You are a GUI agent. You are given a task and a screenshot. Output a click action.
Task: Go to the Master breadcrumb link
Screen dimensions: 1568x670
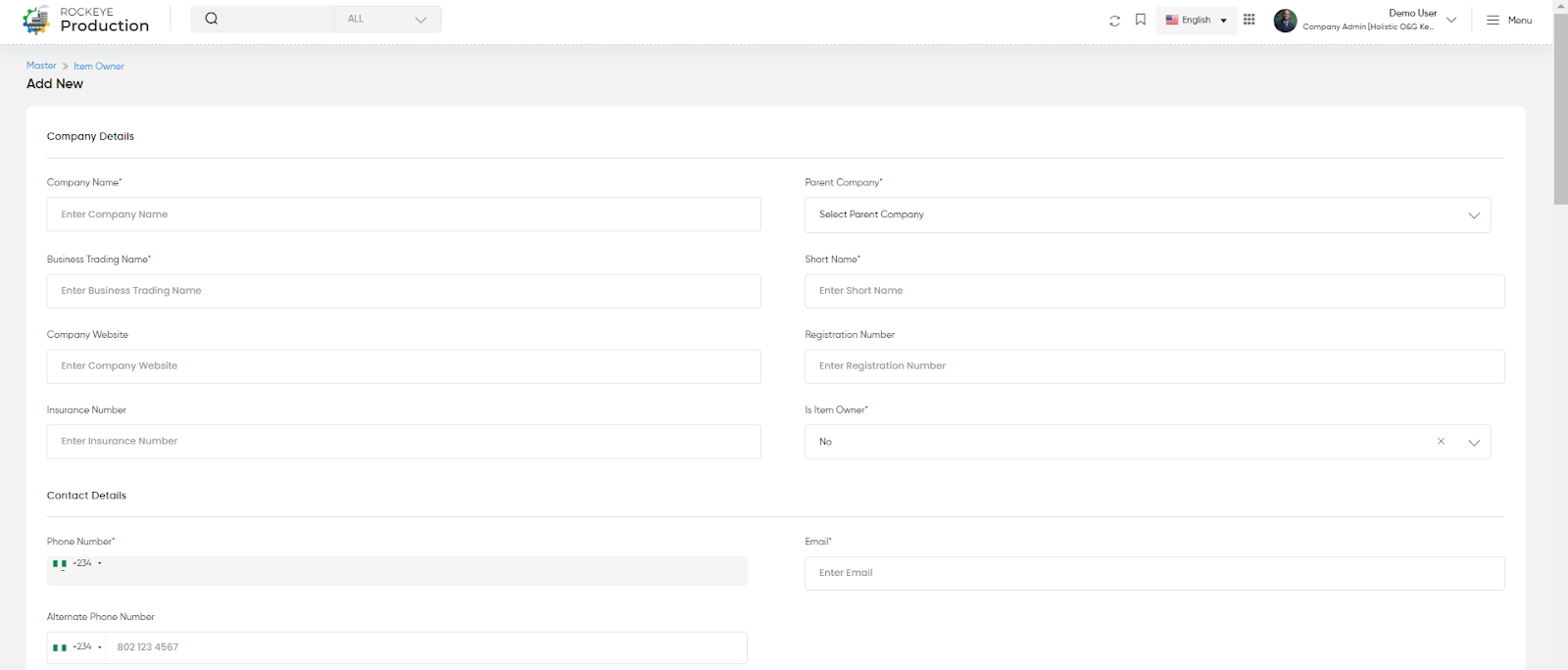click(x=41, y=66)
